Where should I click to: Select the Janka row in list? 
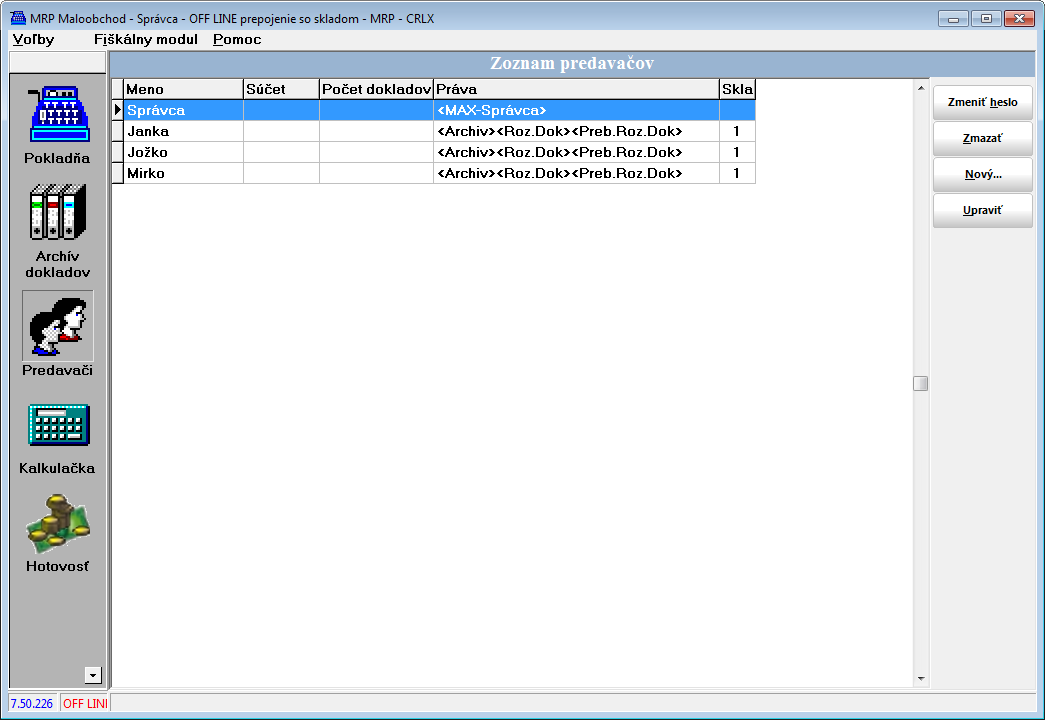tap(182, 131)
